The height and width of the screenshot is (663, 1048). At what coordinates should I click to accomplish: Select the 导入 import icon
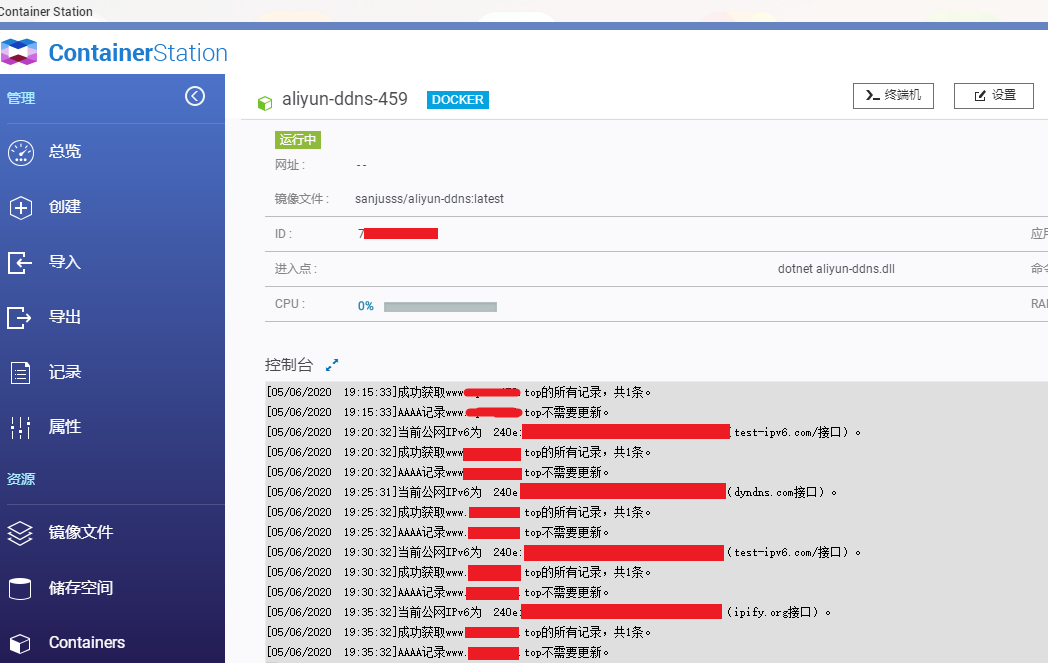point(19,263)
